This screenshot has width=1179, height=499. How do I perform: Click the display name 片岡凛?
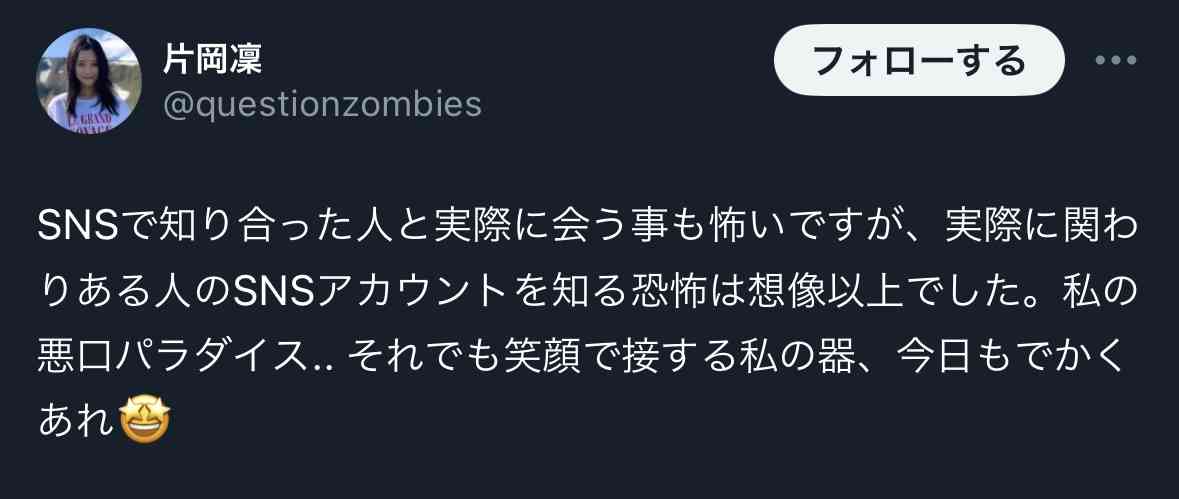pyautogui.click(x=213, y=59)
